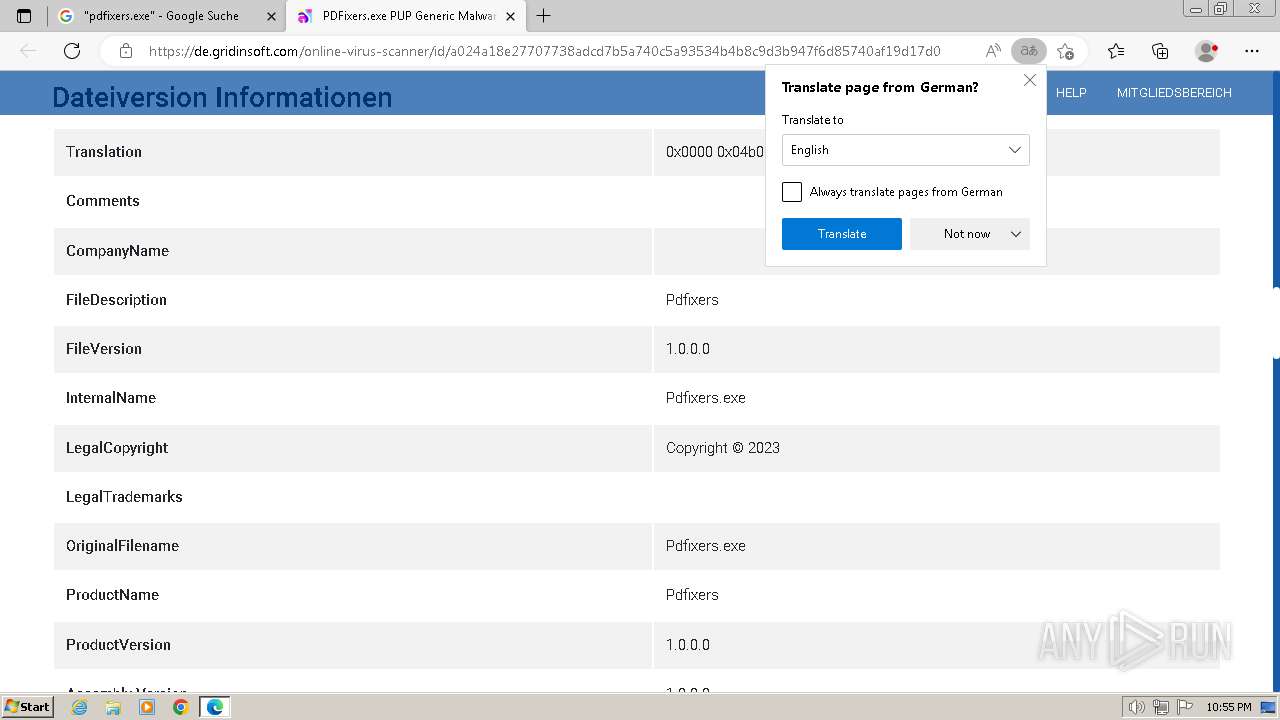Launch Internet Explorer from taskbar

click(80, 707)
